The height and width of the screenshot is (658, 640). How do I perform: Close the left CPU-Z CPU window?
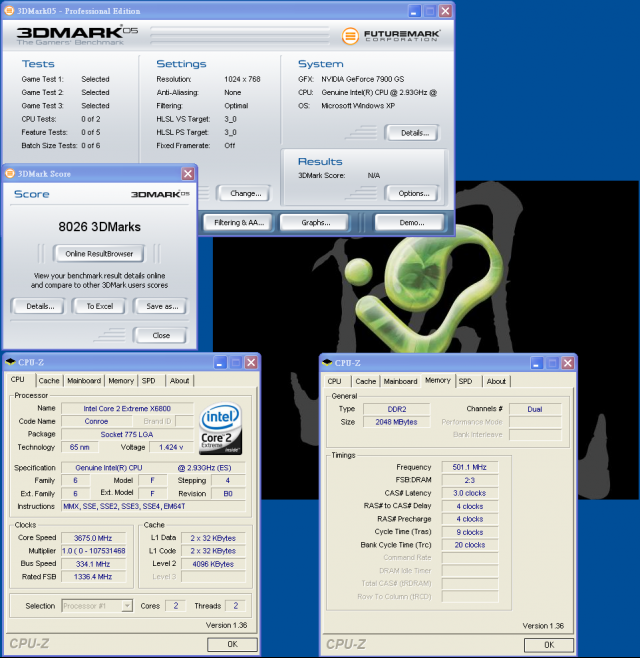251,362
